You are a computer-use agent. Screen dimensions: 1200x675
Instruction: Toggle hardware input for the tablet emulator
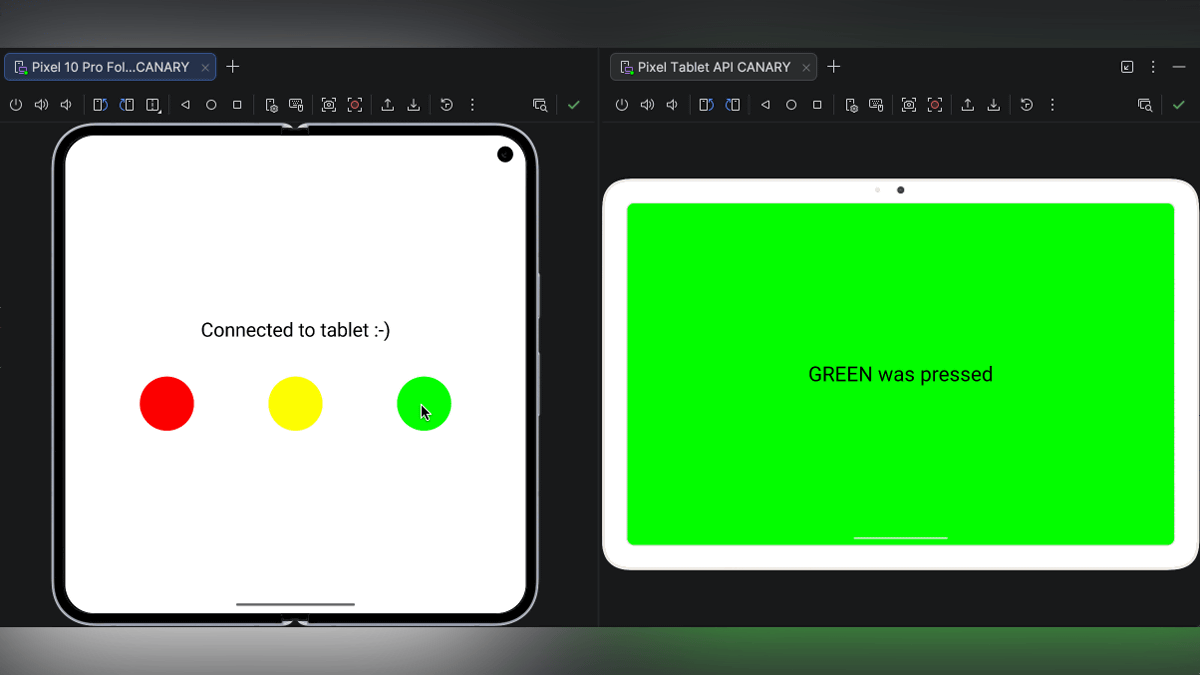(877, 104)
